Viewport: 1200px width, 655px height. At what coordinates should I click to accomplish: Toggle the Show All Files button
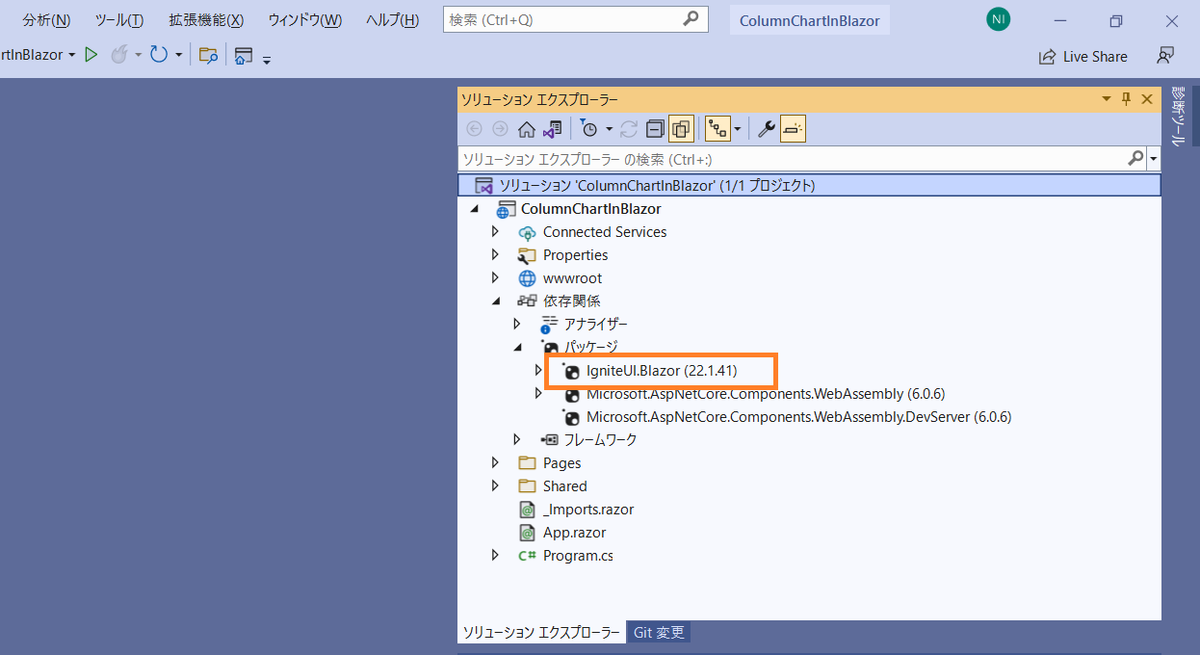[x=681, y=128]
